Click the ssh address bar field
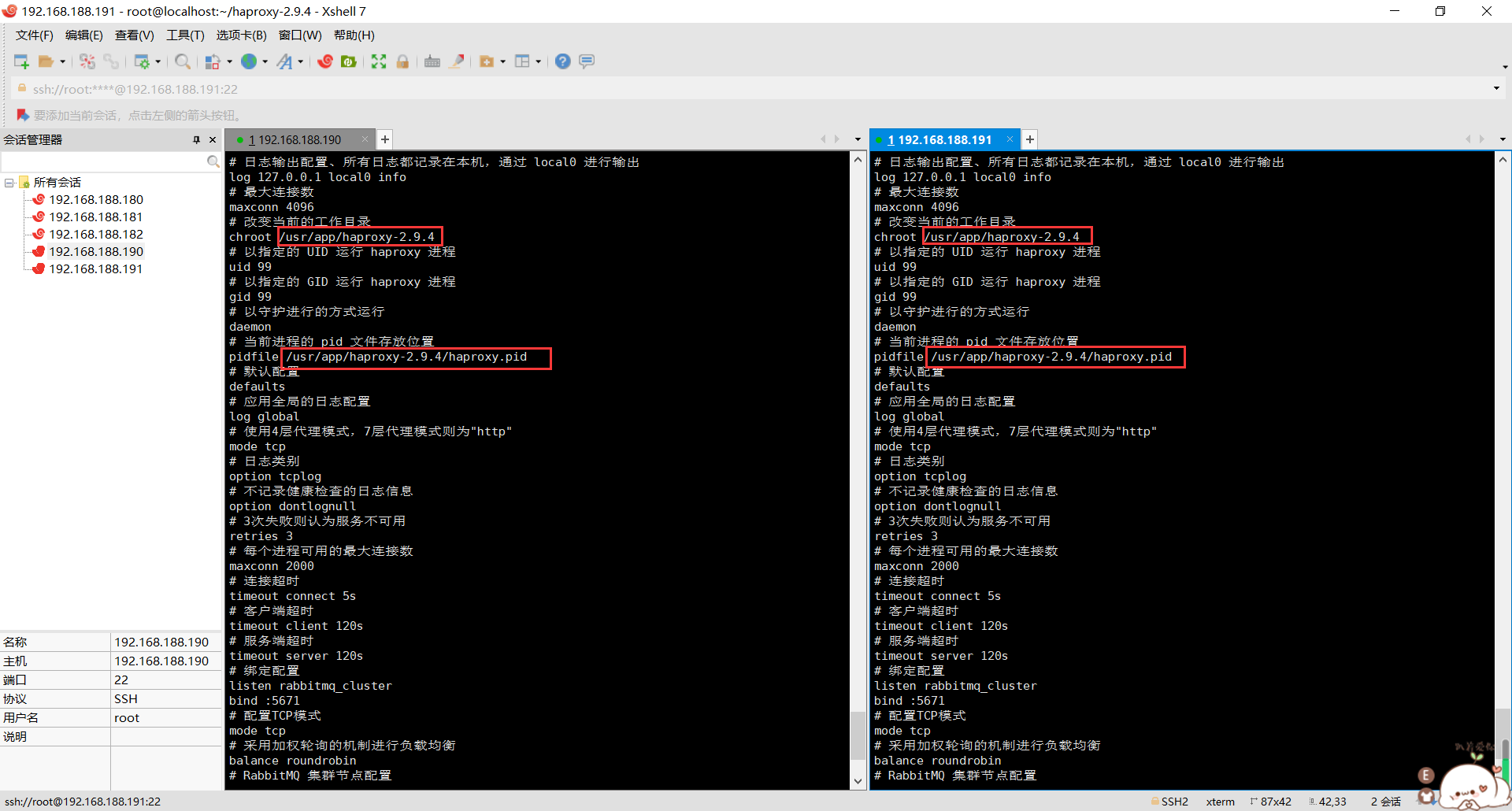Screen dimensions: 1512x811 756,89
